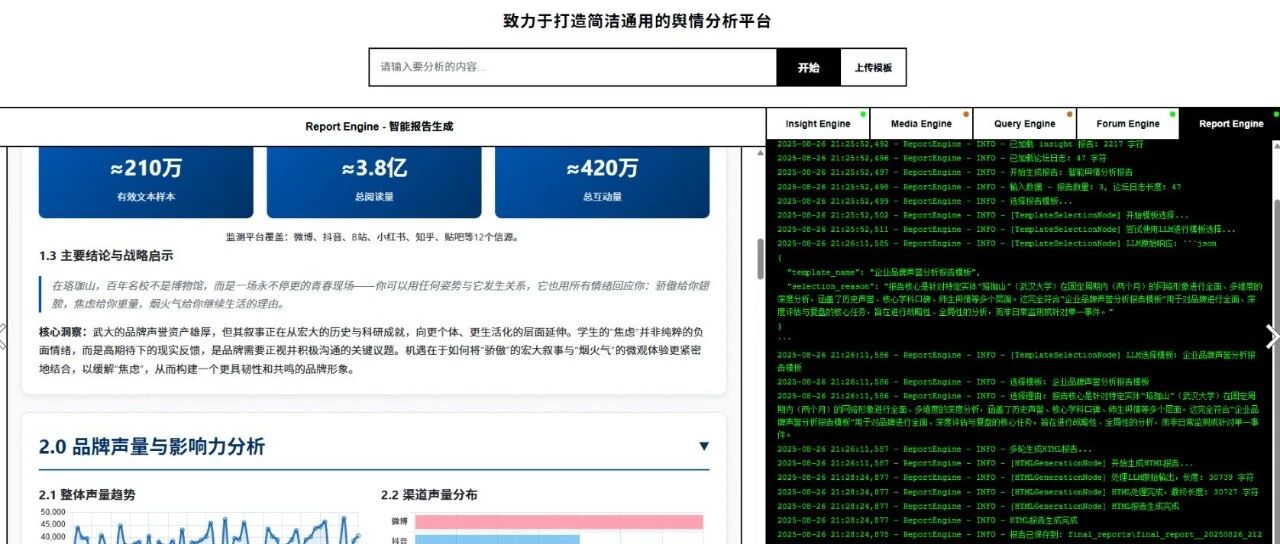Select the Report Engine tab
The width and height of the screenshot is (1280, 544).
(x=1231, y=124)
